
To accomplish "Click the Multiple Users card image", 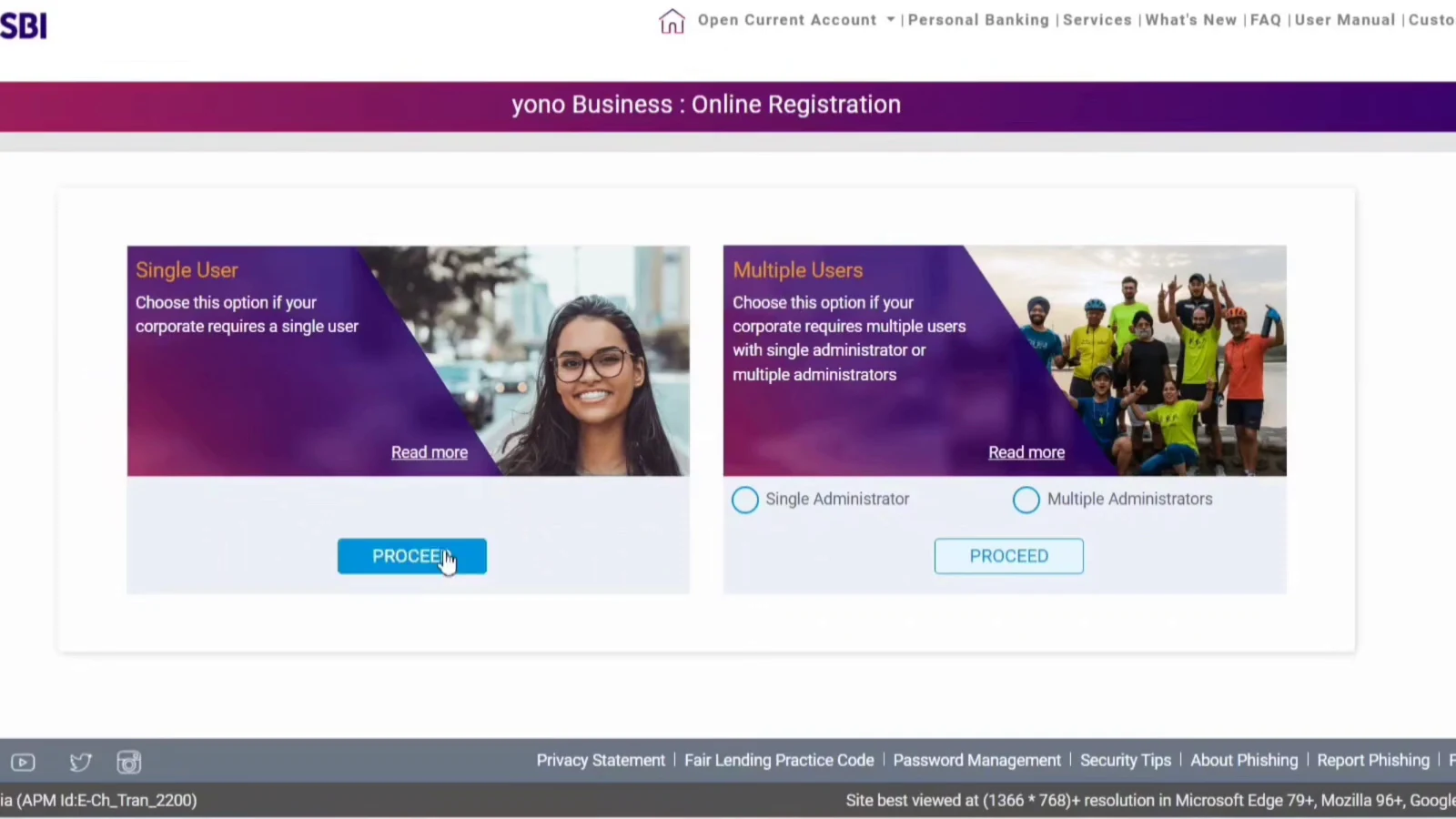I will point(1005,360).
